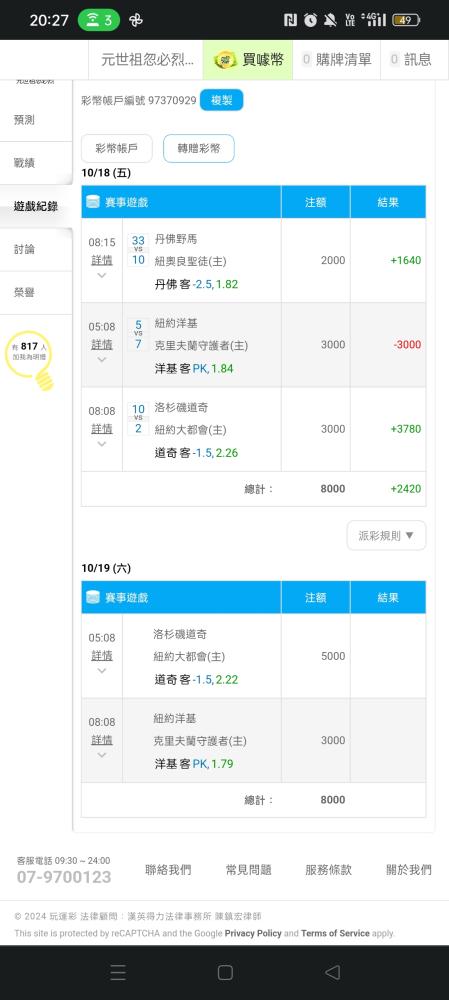Screen dimensions: 449x1000
Task: Open the 彩幣帳戶 button
Action: click(x=117, y=149)
